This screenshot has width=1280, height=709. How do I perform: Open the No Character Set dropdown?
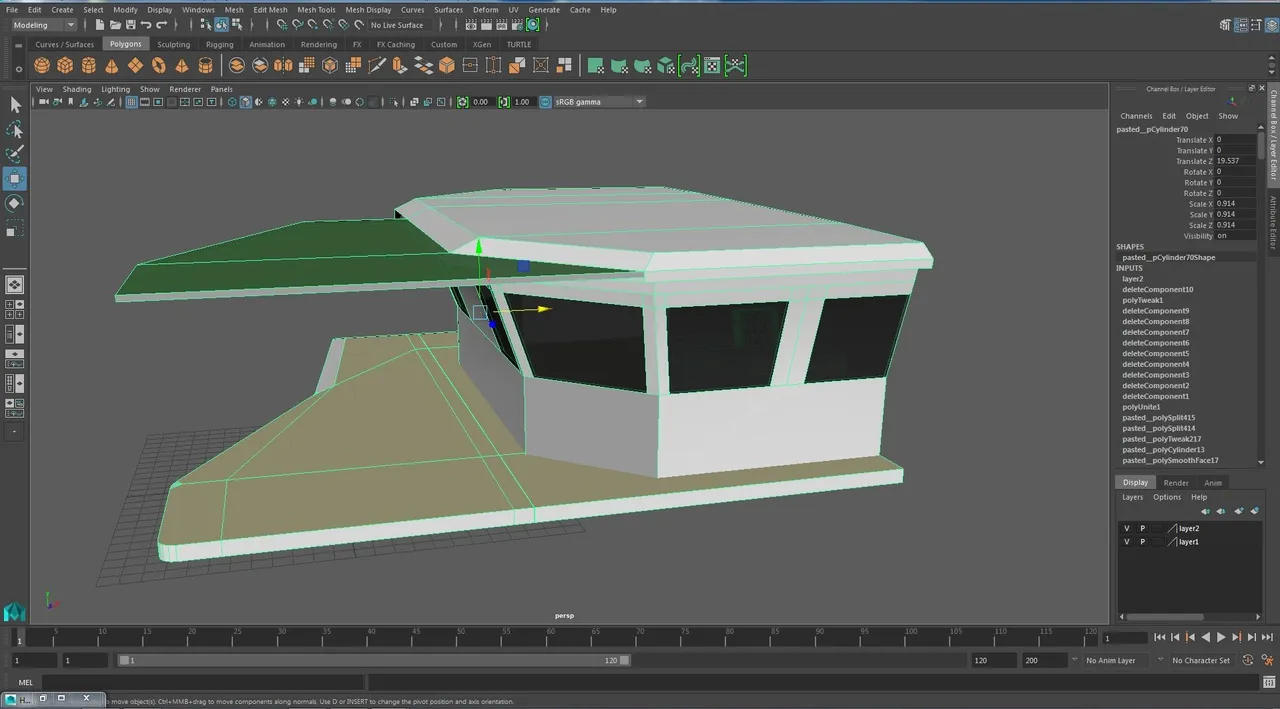tap(1201, 660)
